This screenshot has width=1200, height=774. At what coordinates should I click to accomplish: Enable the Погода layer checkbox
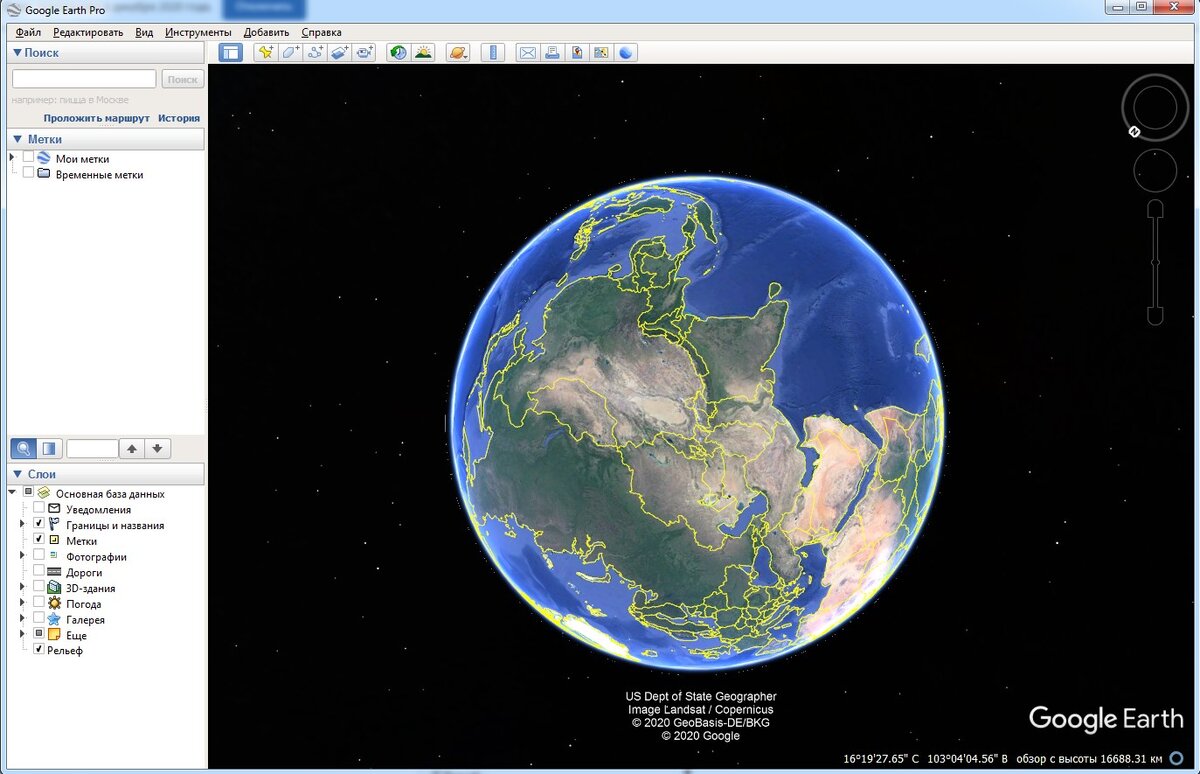(x=39, y=603)
